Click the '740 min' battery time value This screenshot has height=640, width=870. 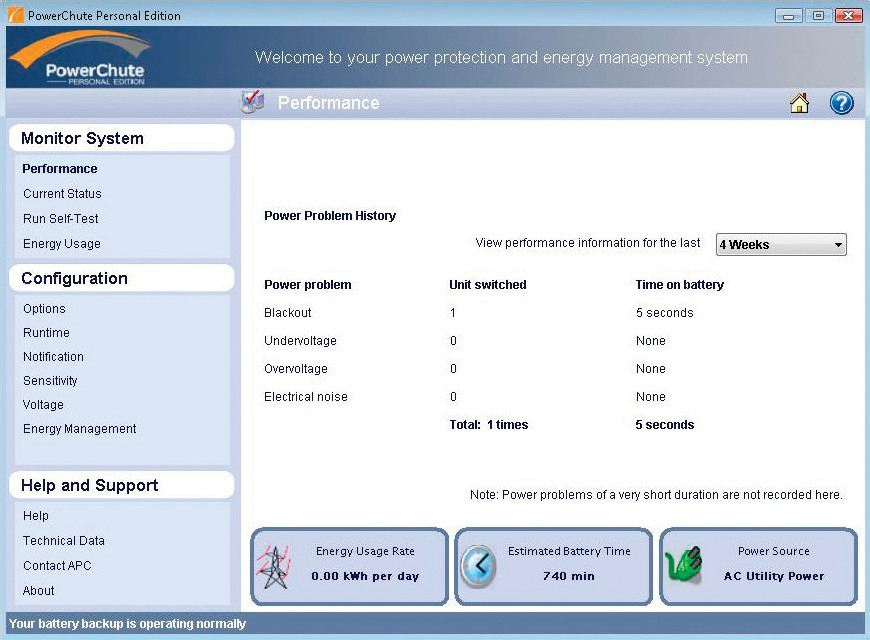(569, 576)
